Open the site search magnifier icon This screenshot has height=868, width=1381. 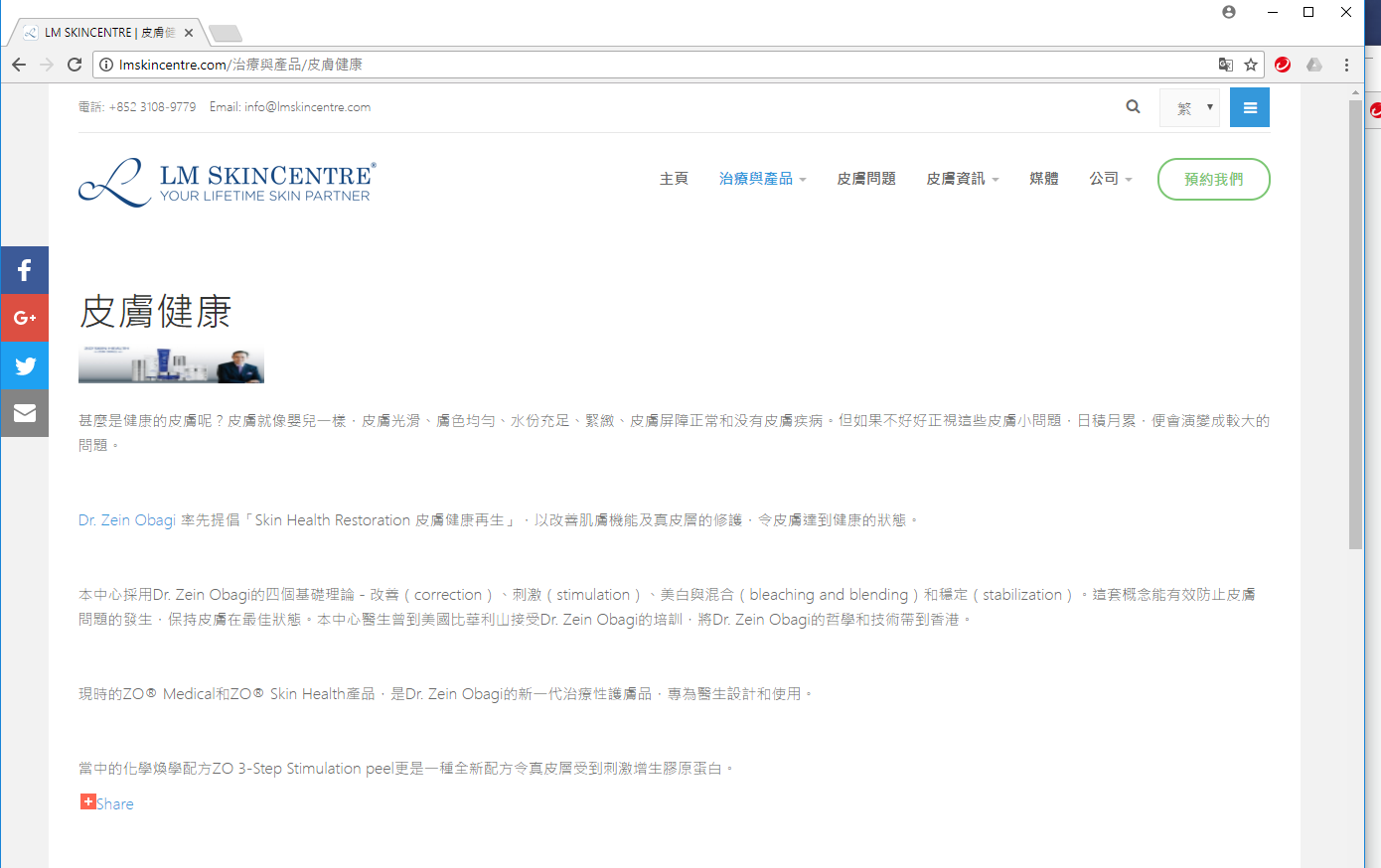point(1133,107)
